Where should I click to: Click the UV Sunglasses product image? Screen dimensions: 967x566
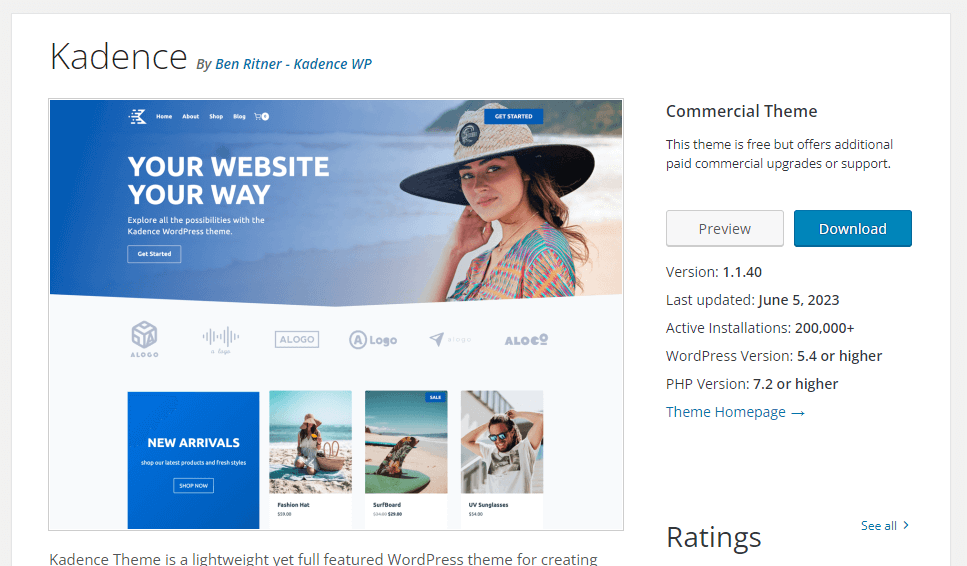click(502, 442)
